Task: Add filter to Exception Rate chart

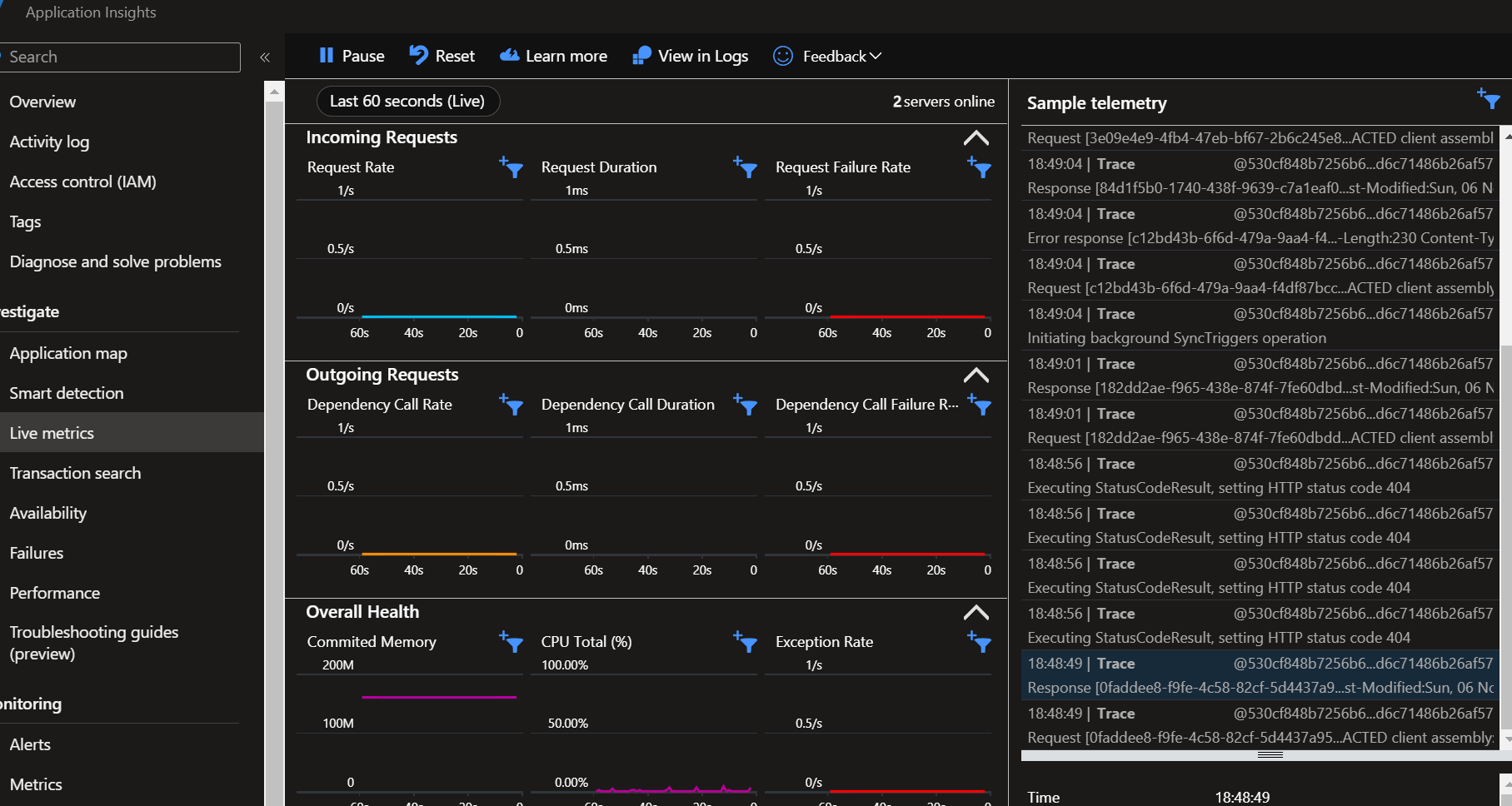Action: coord(980,642)
